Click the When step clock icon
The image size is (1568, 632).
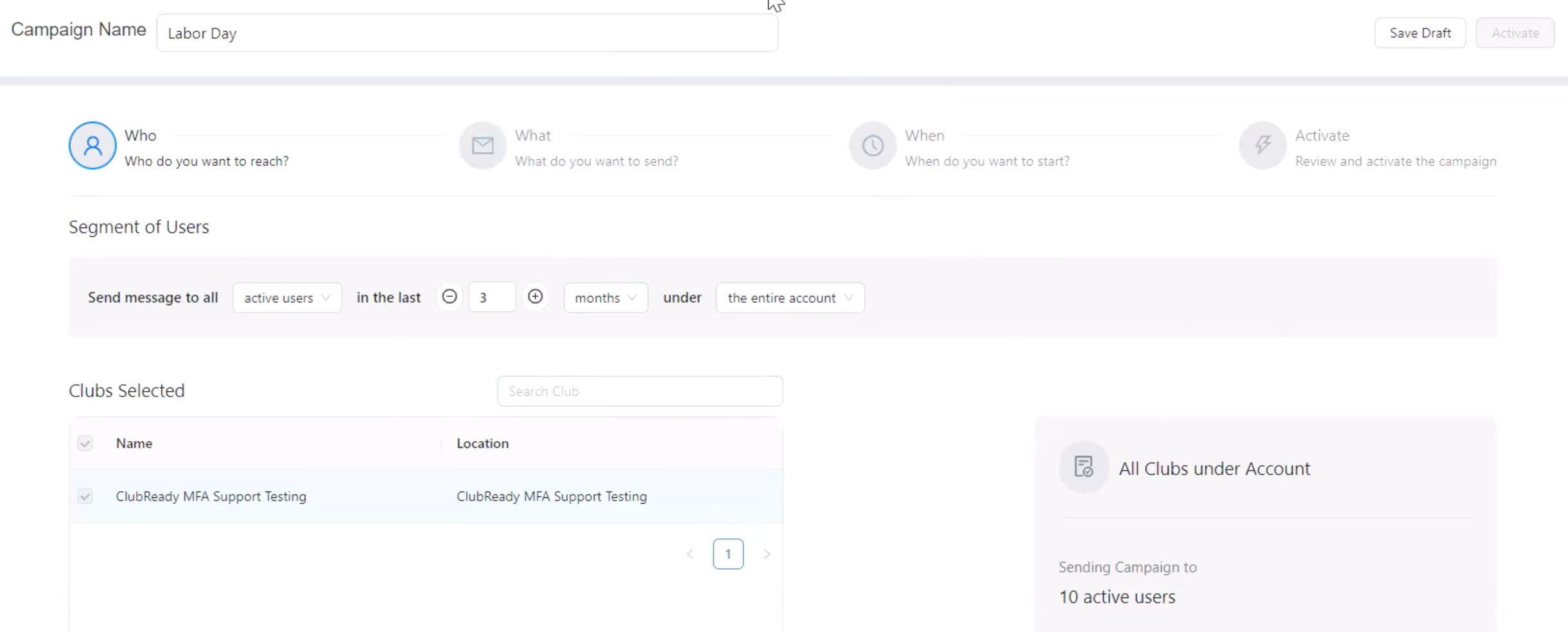point(873,146)
